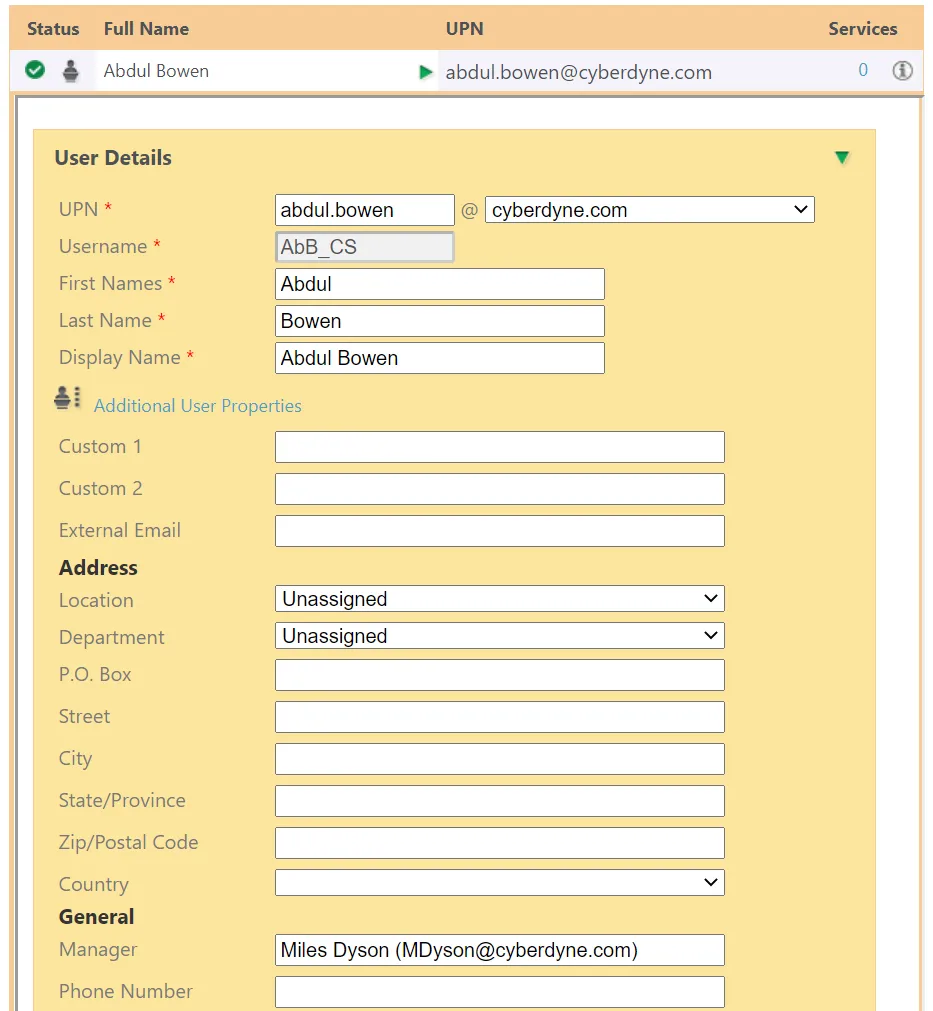Click the External Email input field

[499, 531]
